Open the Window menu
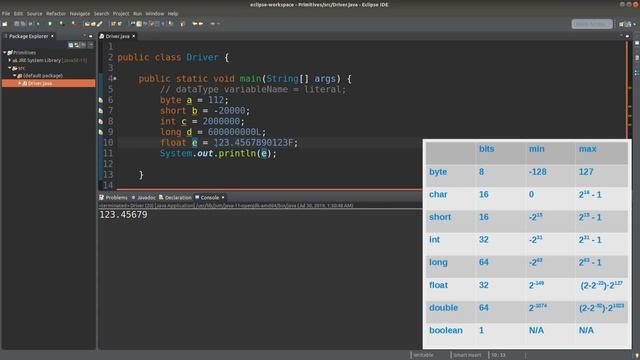640x360 pixels. click(155, 13)
